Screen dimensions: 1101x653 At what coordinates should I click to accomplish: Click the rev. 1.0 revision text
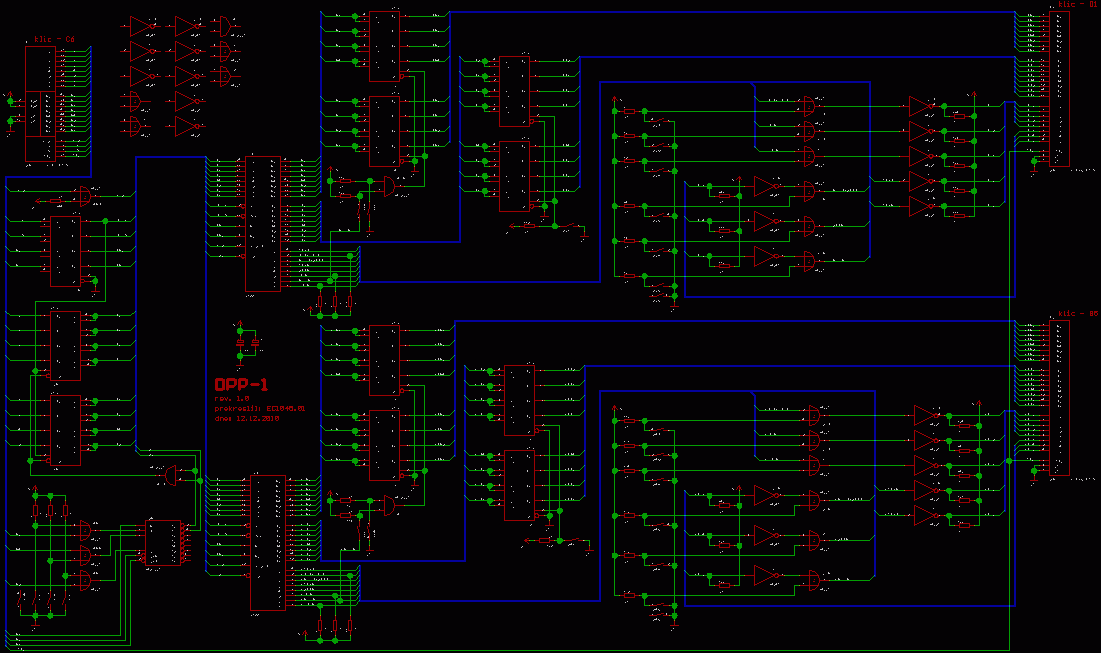pos(233,398)
